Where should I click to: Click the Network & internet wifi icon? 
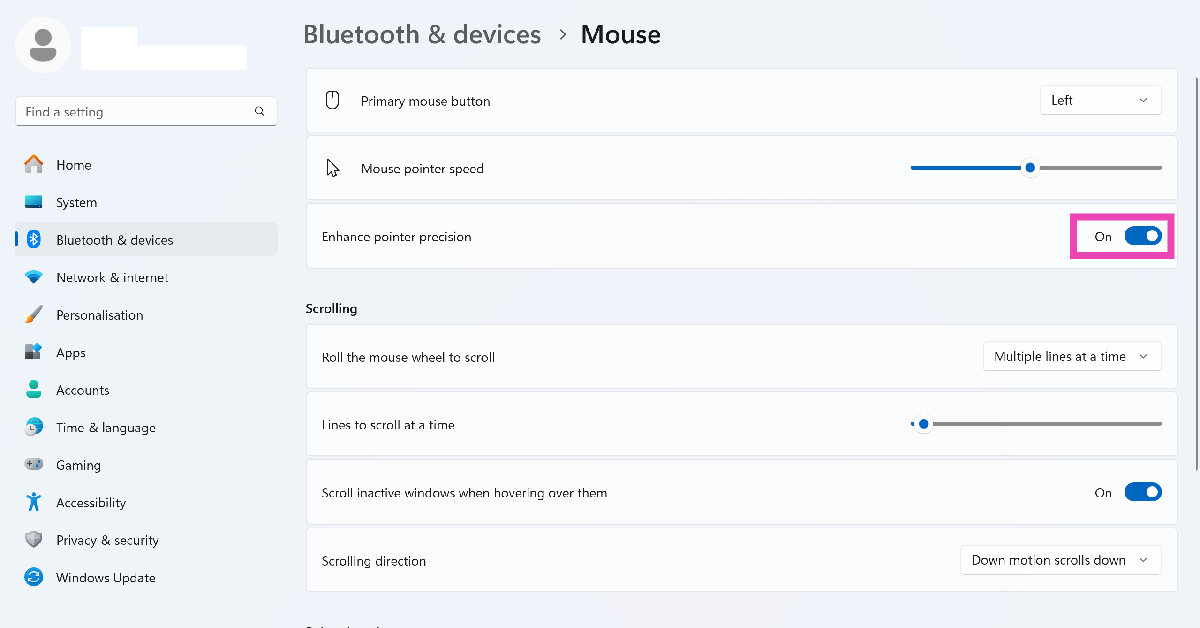pos(34,277)
